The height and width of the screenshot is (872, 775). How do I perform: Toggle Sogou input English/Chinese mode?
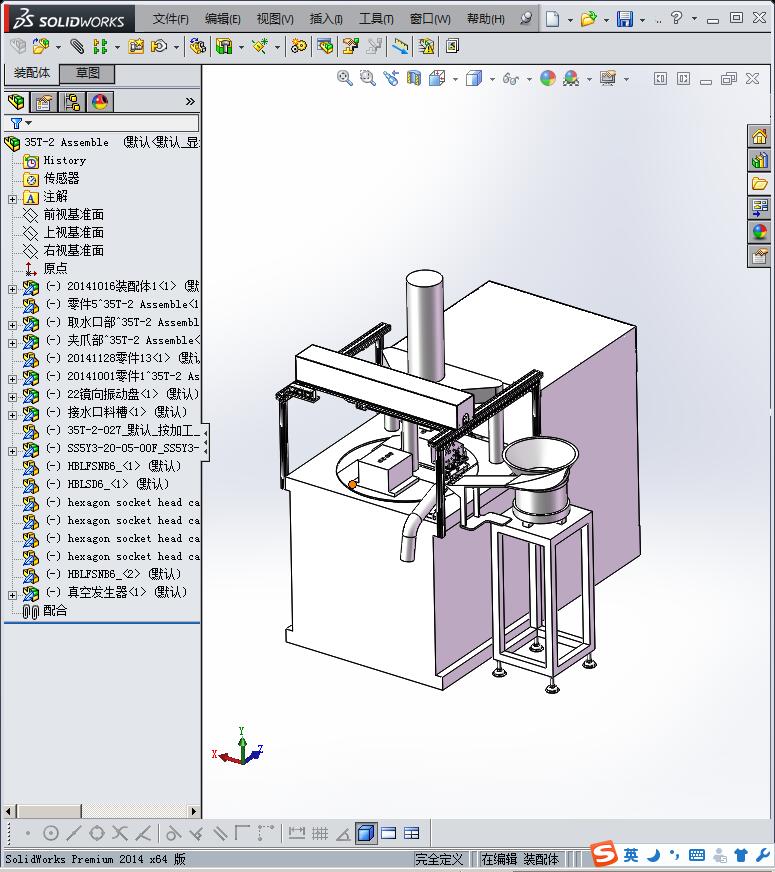630,855
